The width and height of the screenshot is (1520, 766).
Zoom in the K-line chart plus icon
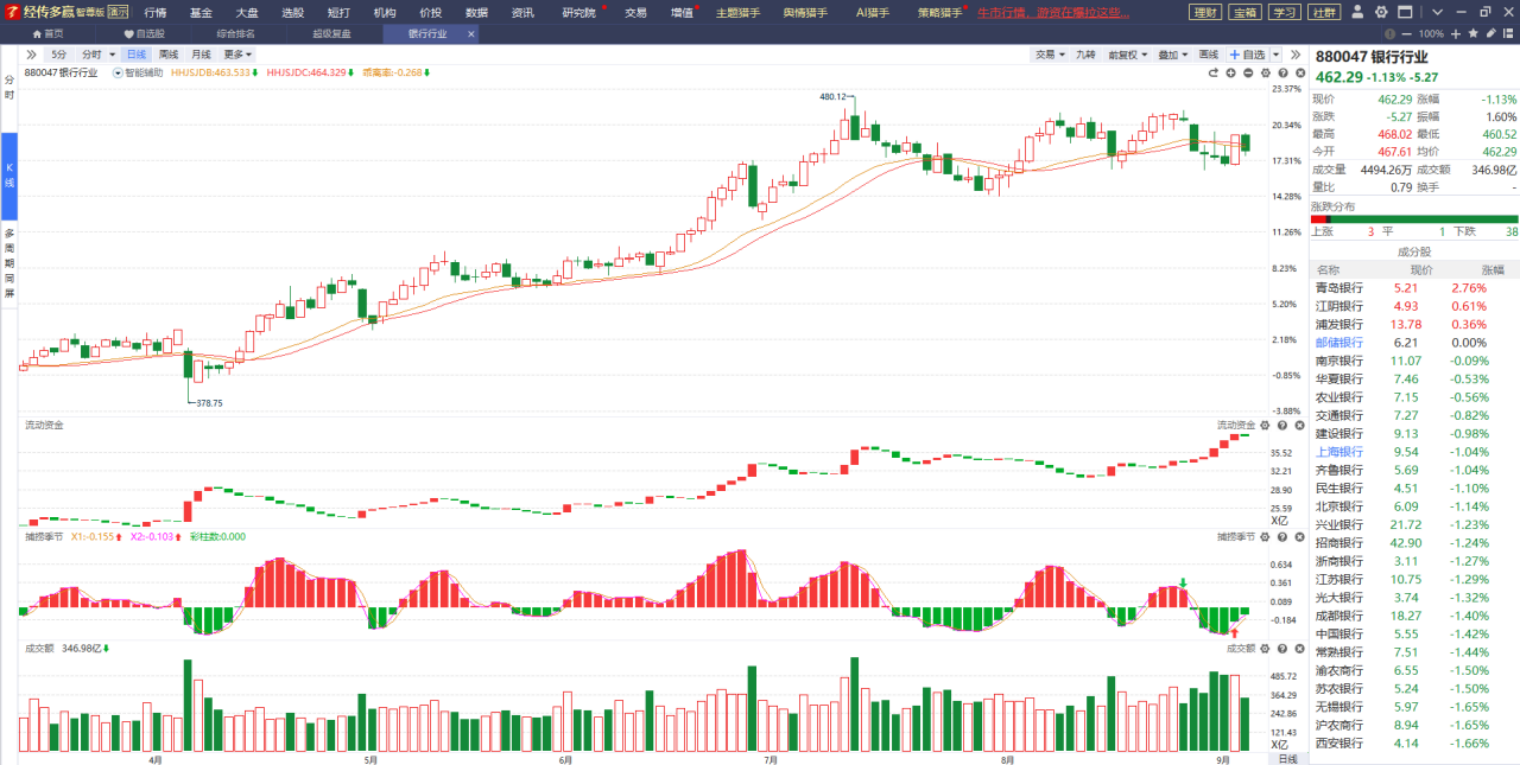point(1231,72)
